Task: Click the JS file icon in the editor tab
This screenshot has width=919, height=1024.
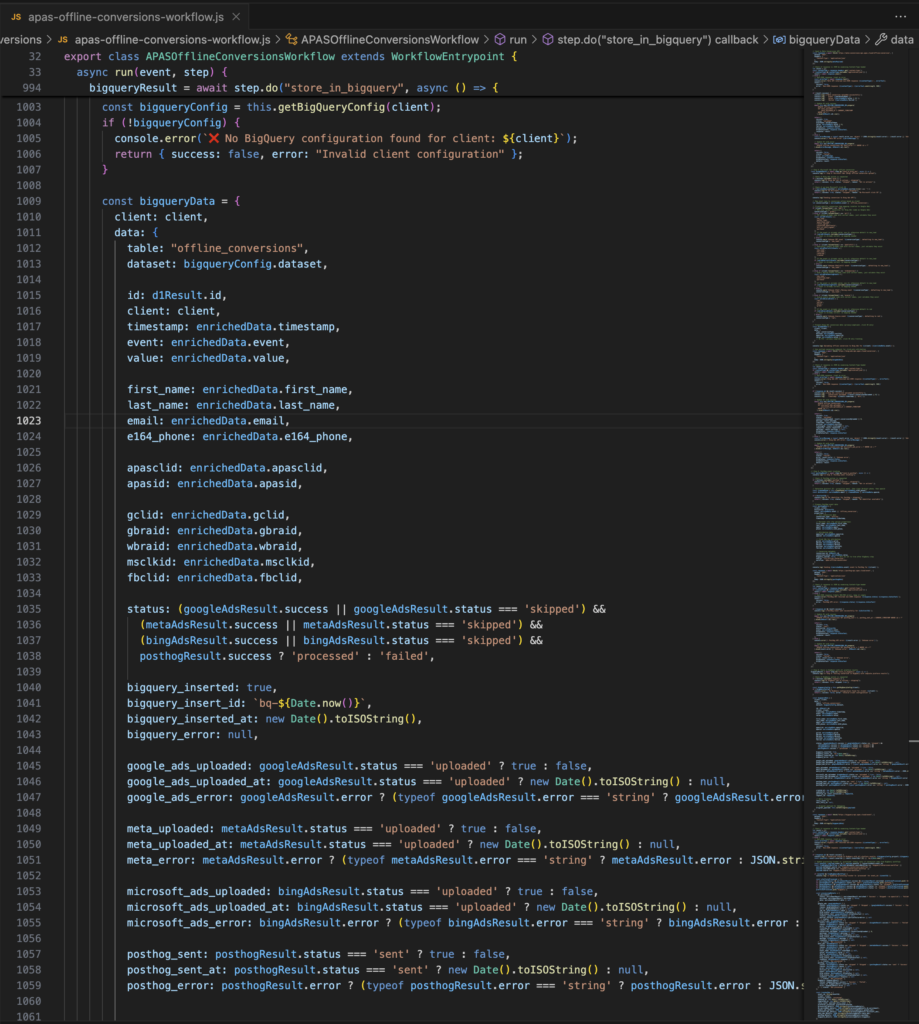Action: 16,17
